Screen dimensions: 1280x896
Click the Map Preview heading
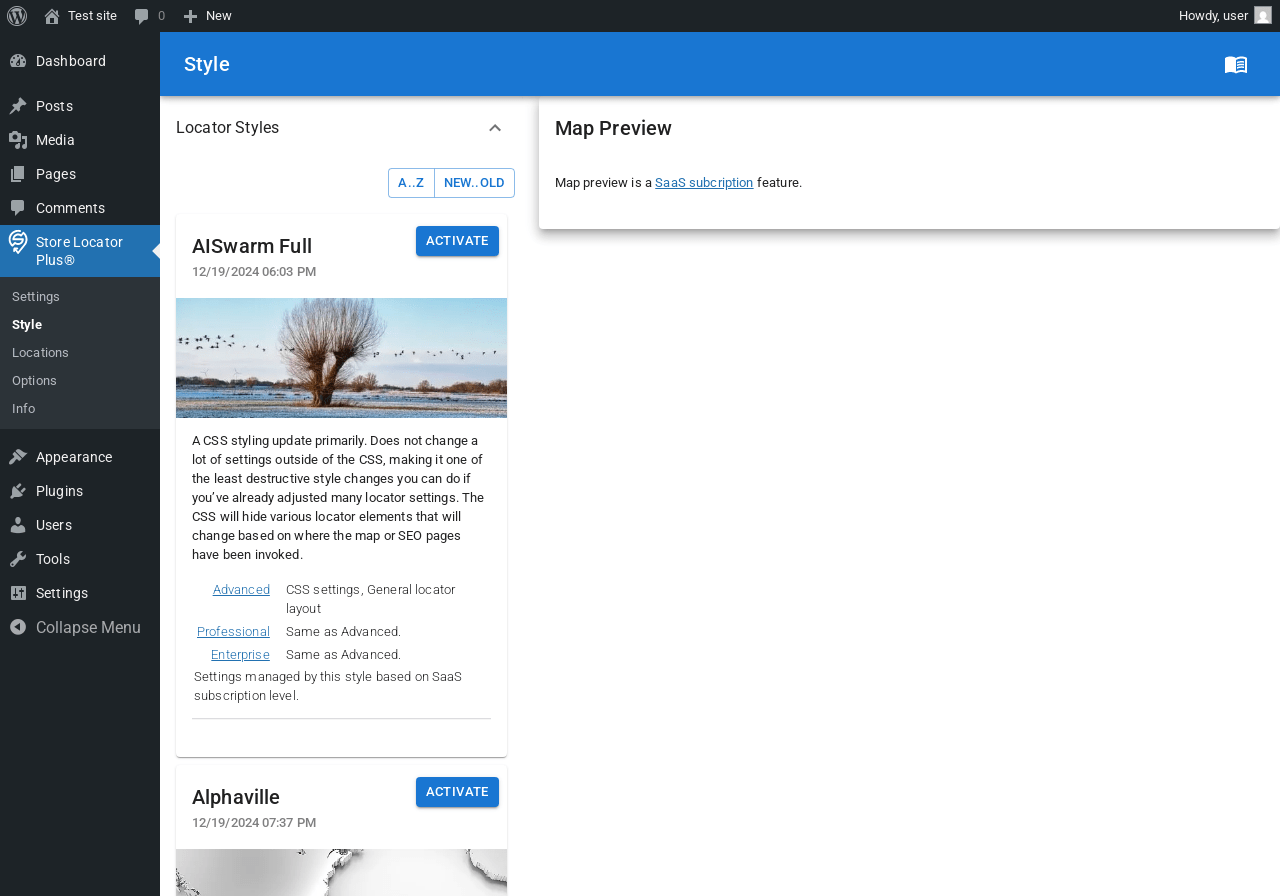(613, 128)
